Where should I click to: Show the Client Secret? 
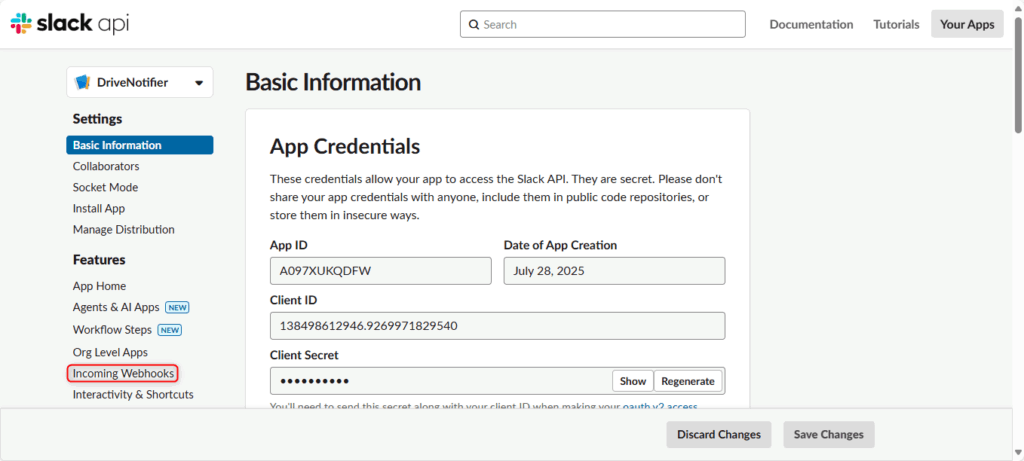(x=633, y=381)
